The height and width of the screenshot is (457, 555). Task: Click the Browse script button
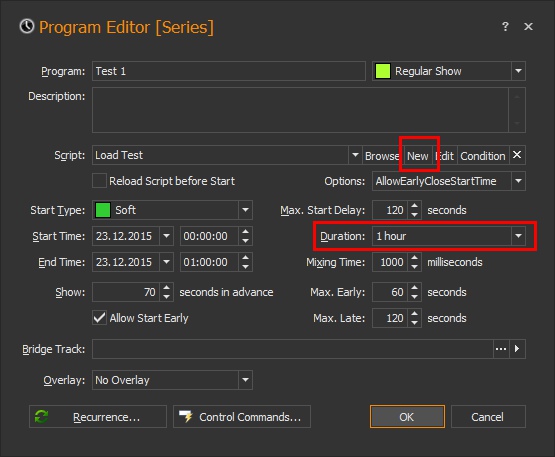382,156
